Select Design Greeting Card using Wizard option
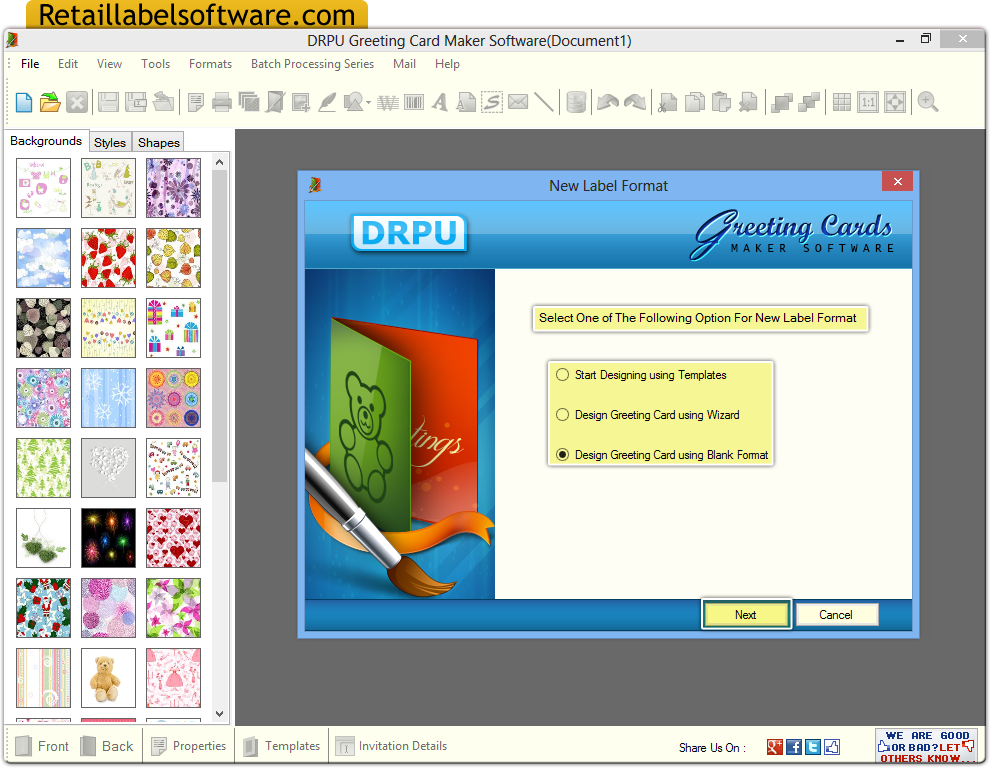 648,415
